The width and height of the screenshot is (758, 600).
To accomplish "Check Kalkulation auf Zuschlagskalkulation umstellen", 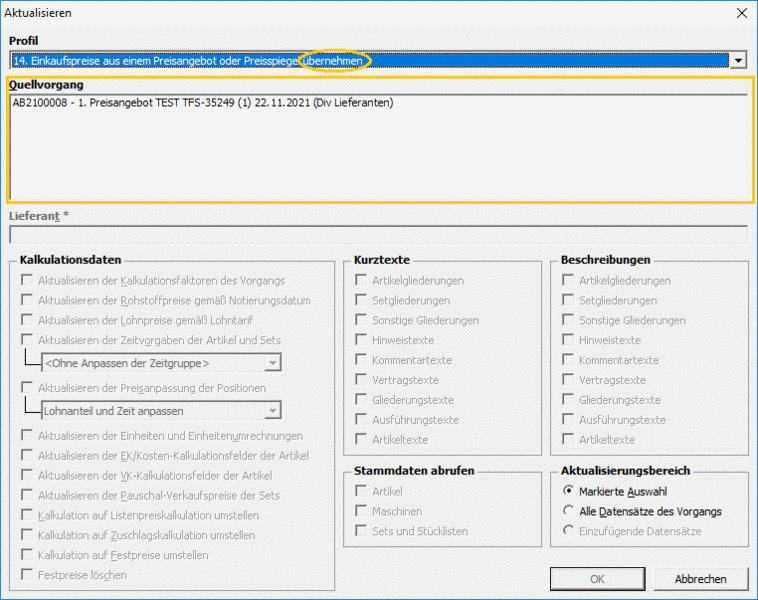I will coord(27,534).
